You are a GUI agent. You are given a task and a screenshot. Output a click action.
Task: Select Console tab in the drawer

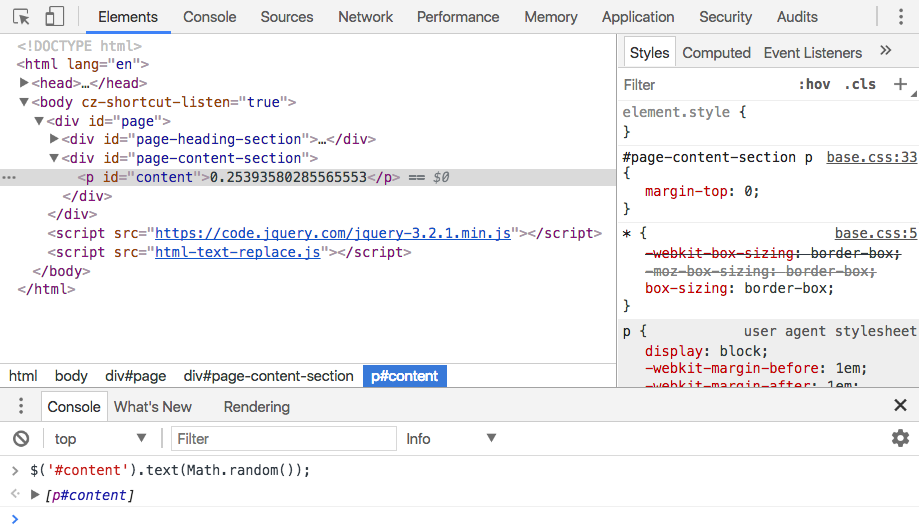pyautogui.click(x=74, y=406)
